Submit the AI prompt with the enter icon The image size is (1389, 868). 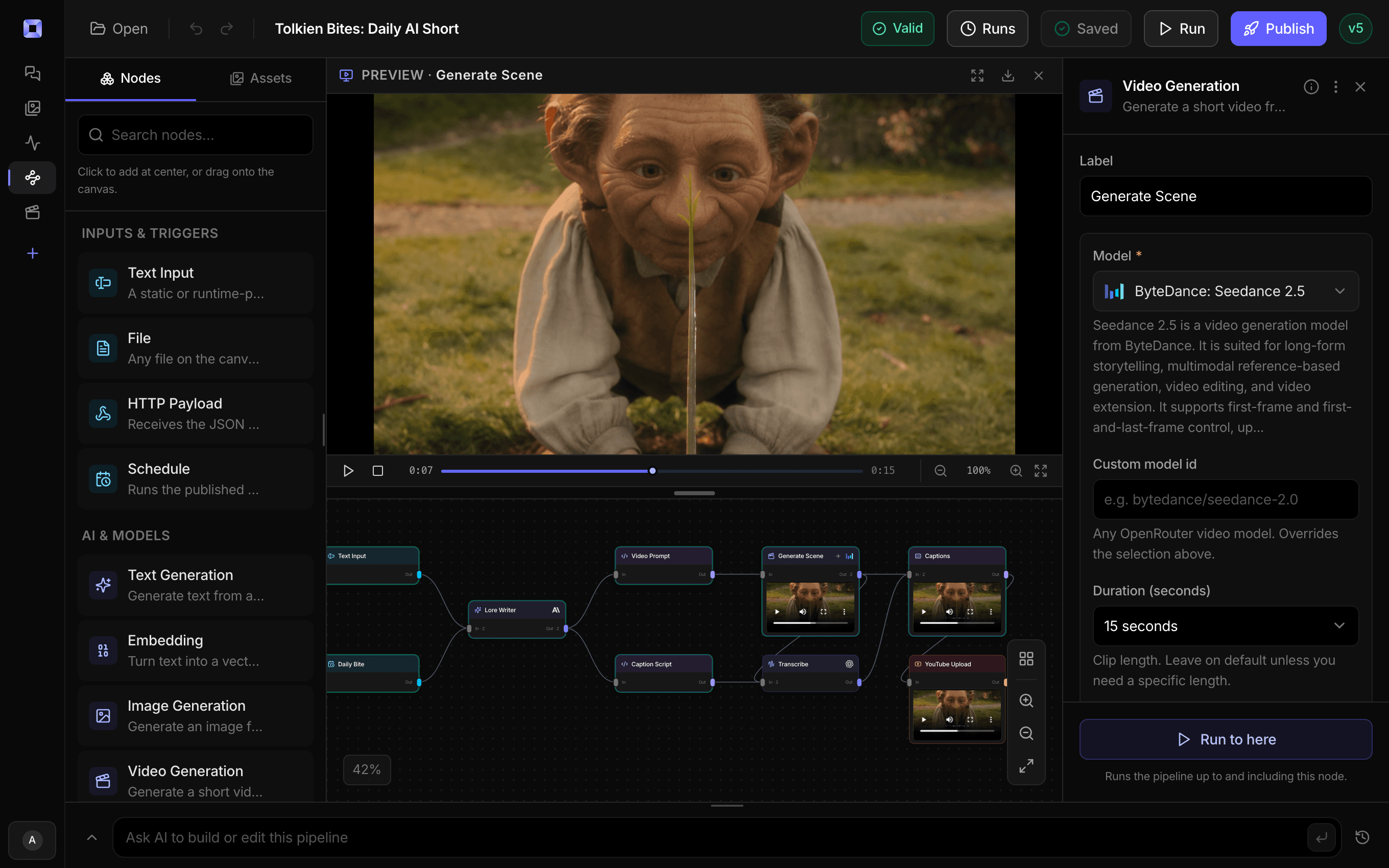coord(1321,837)
